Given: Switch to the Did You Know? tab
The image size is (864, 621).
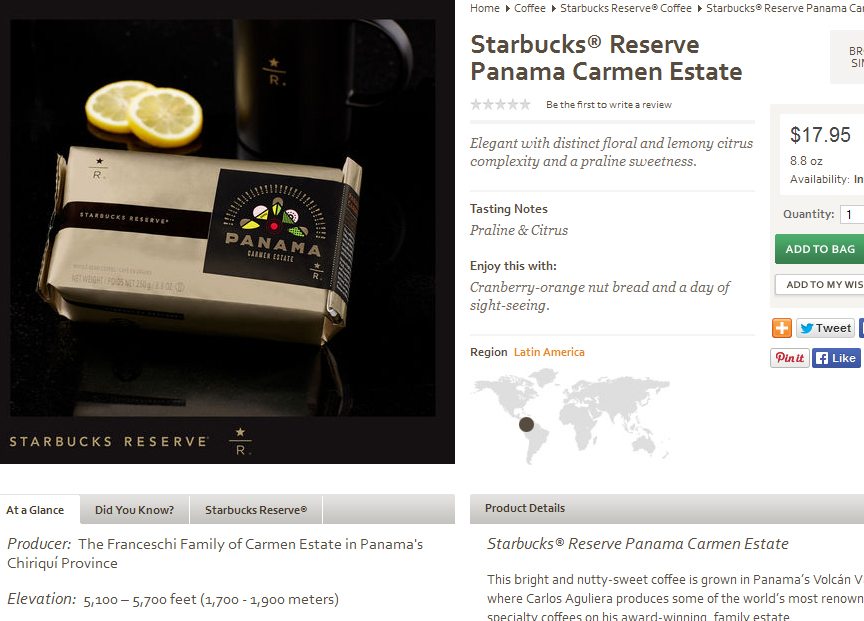Looking at the screenshot, I should tap(134, 510).
